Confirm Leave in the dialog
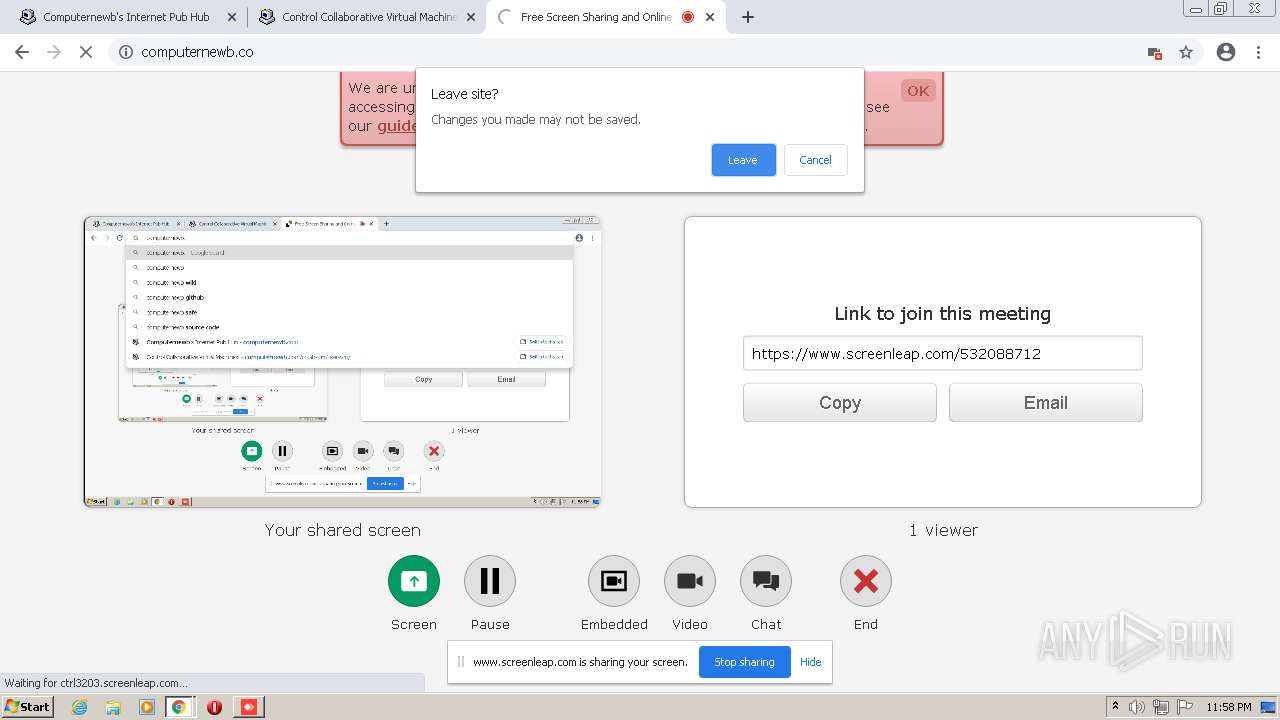The height and width of the screenshot is (720, 1280). click(x=743, y=160)
